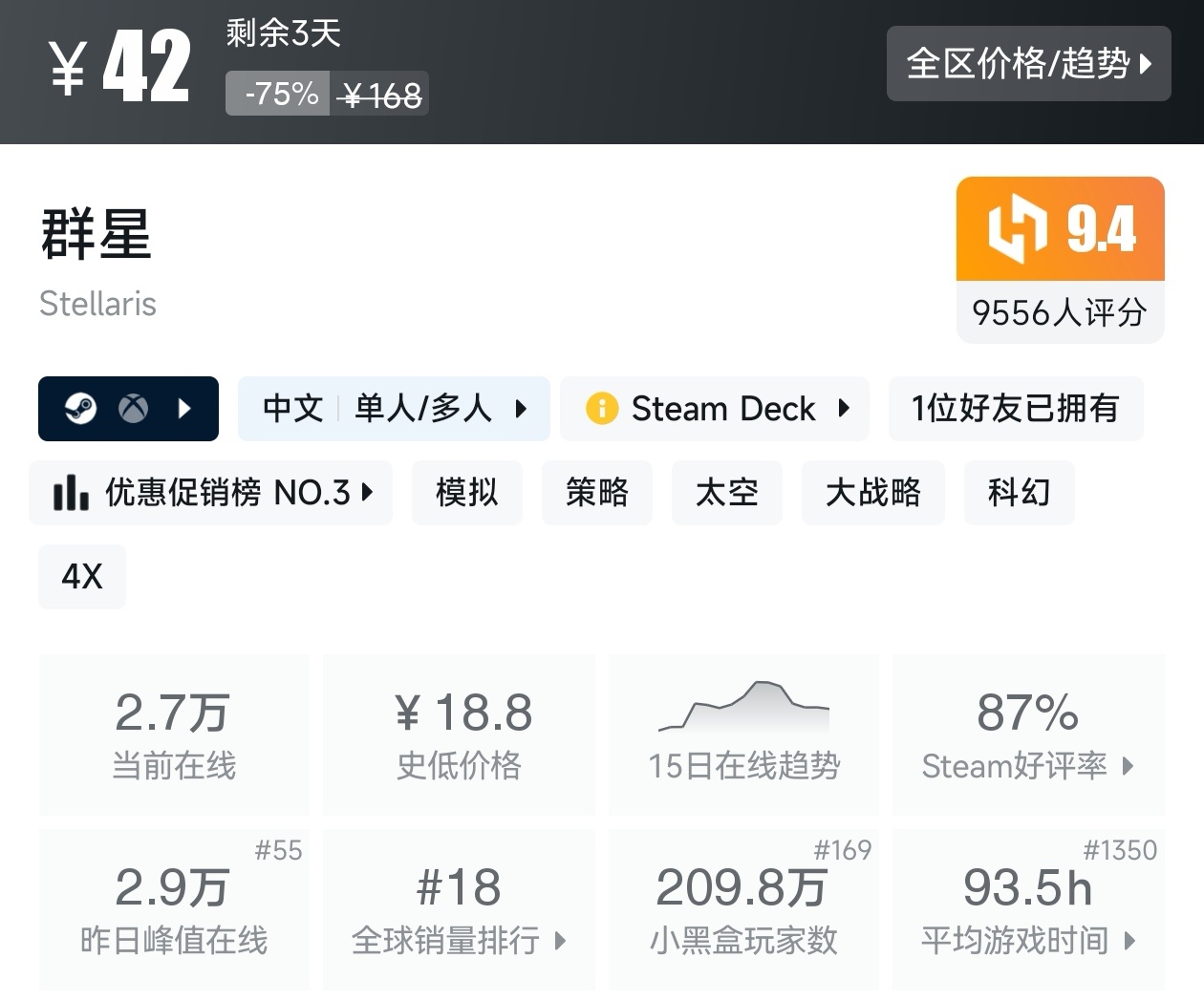Viewport: 1204px width, 1001px height.
Task: Open the 全球销量排行 #18 ranking
Action: 459,909
